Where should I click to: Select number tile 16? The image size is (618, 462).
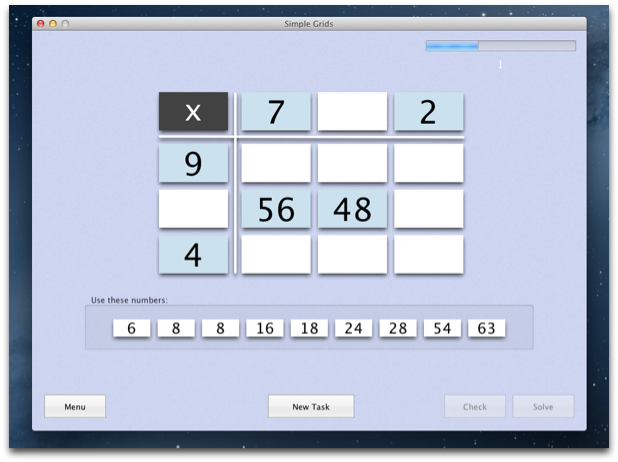pyautogui.click(x=265, y=328)
